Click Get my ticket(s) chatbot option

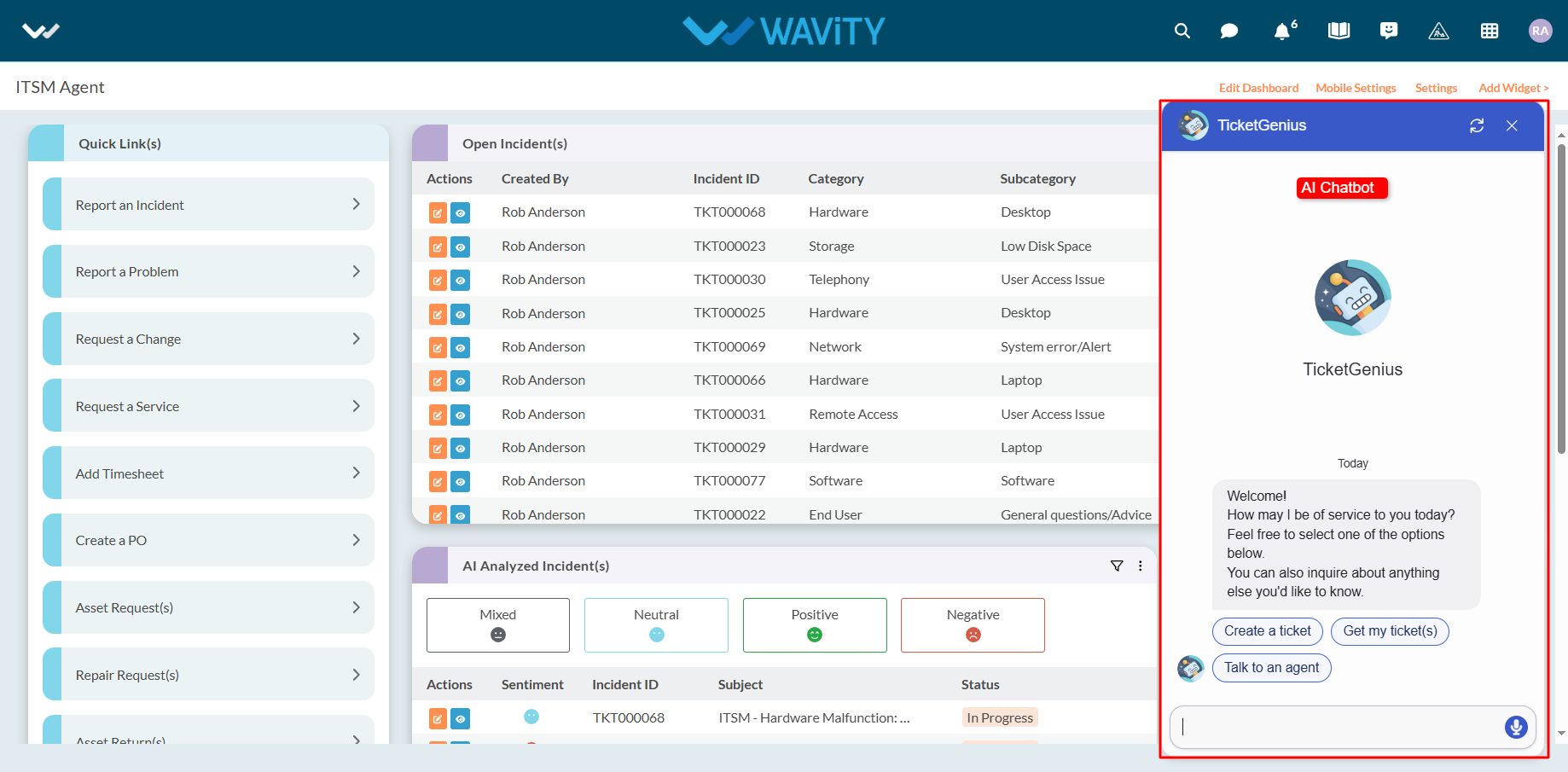pos(1390,631)
